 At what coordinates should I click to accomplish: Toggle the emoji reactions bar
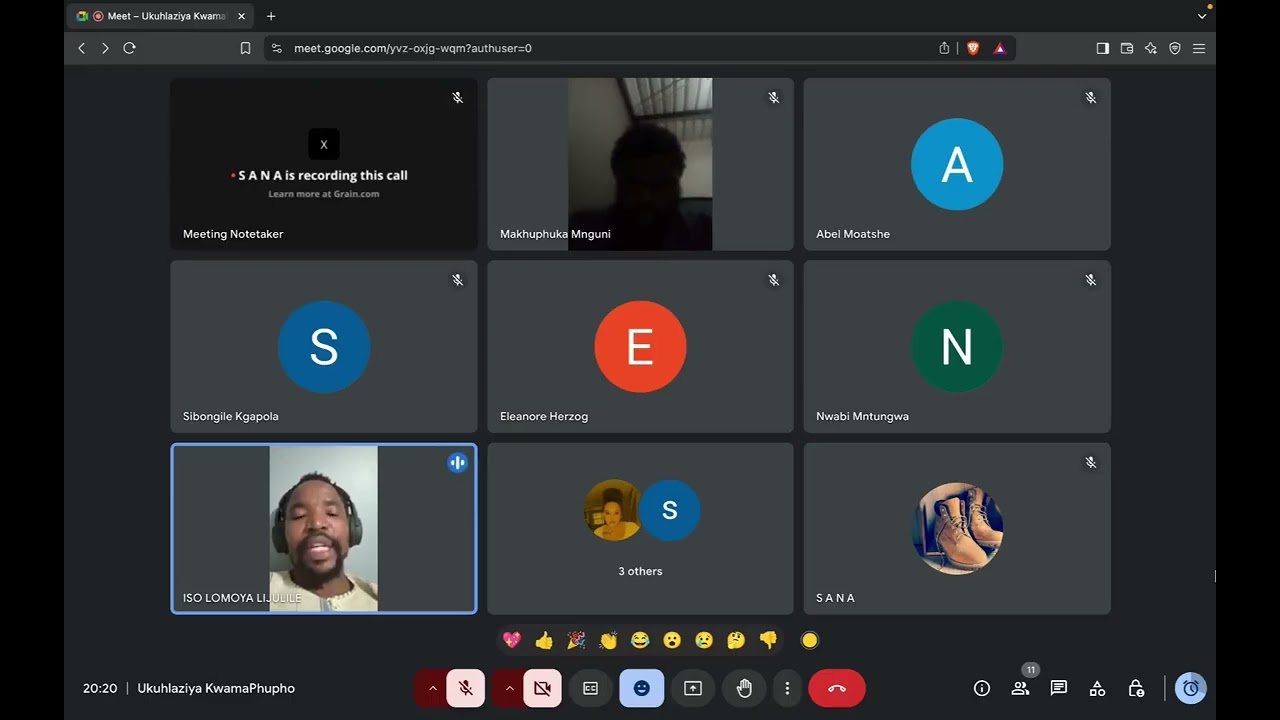[x=642, y=688]
